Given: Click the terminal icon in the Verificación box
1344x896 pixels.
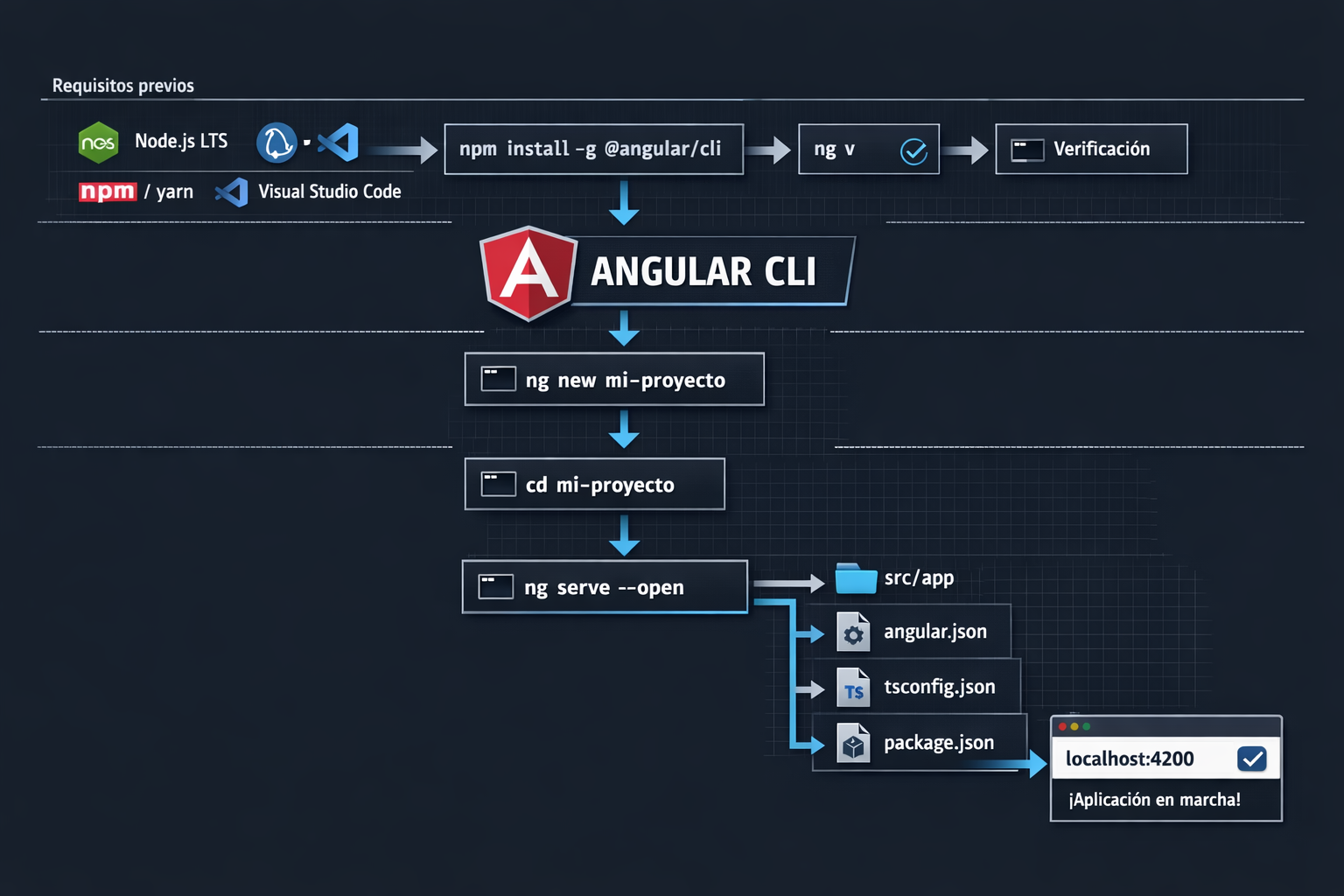Looking at the screenshot, I should (1027, 150).
